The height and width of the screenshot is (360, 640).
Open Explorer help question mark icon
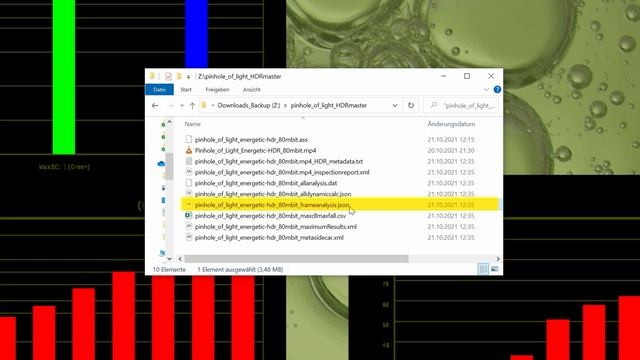497,89
